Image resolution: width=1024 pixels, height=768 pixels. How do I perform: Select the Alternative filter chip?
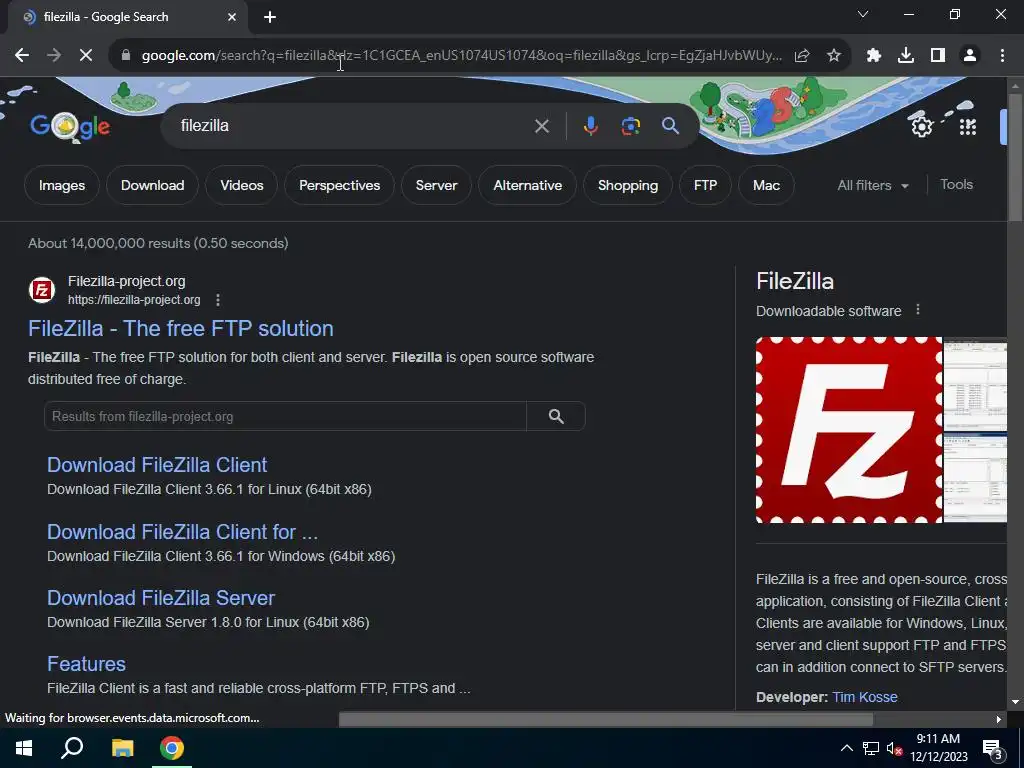coord(528,185)
